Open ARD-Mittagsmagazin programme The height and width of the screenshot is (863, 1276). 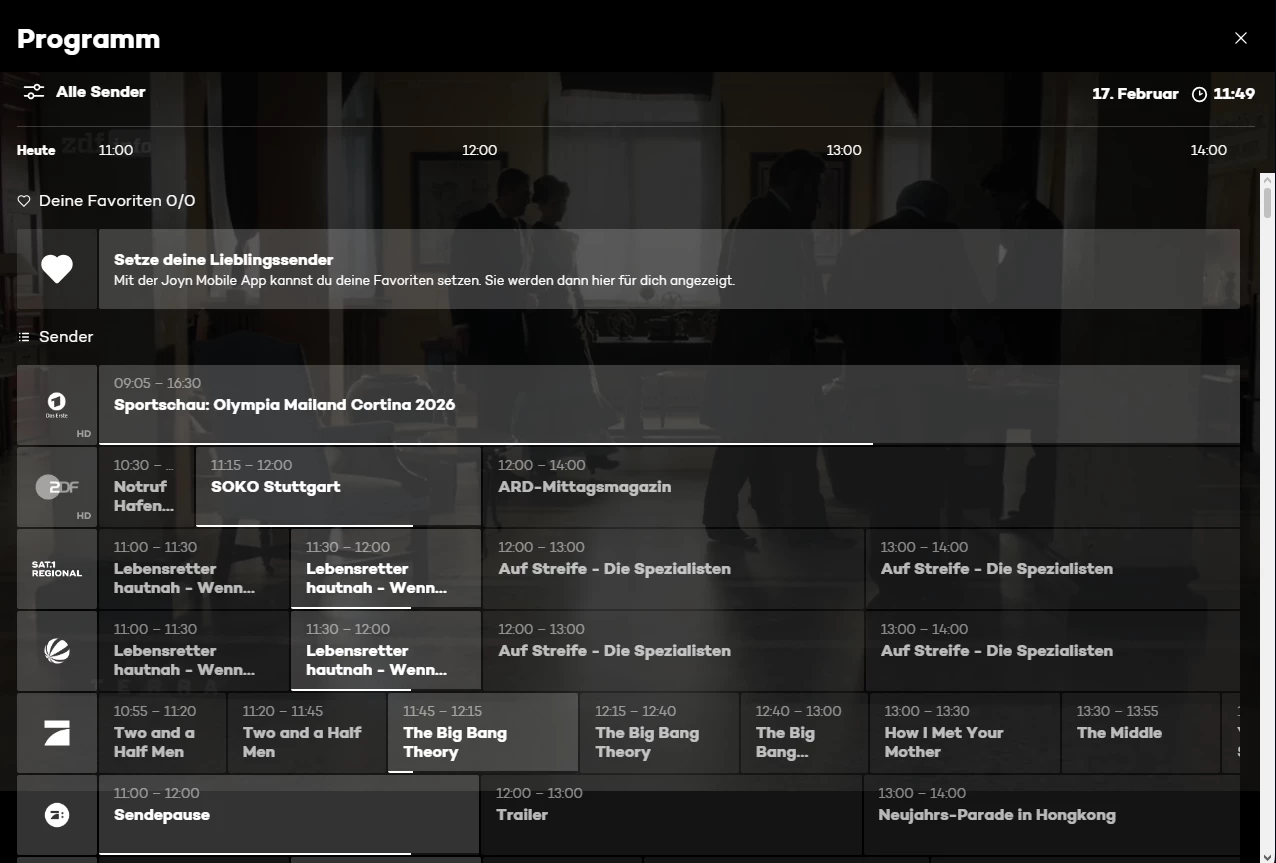point(861,487)
